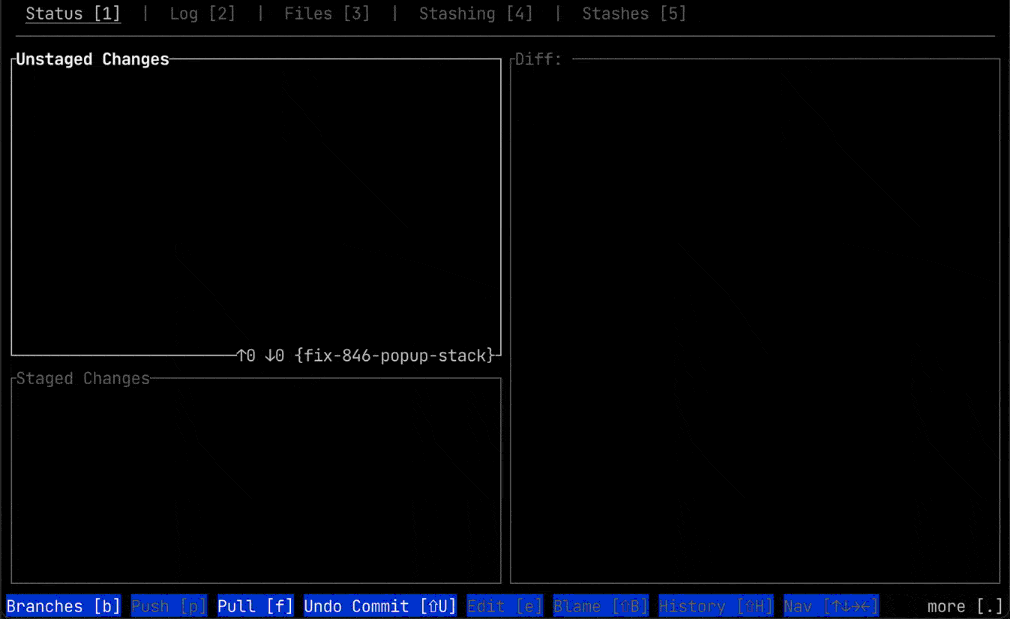Switch to the Log tab

(202, 13)
